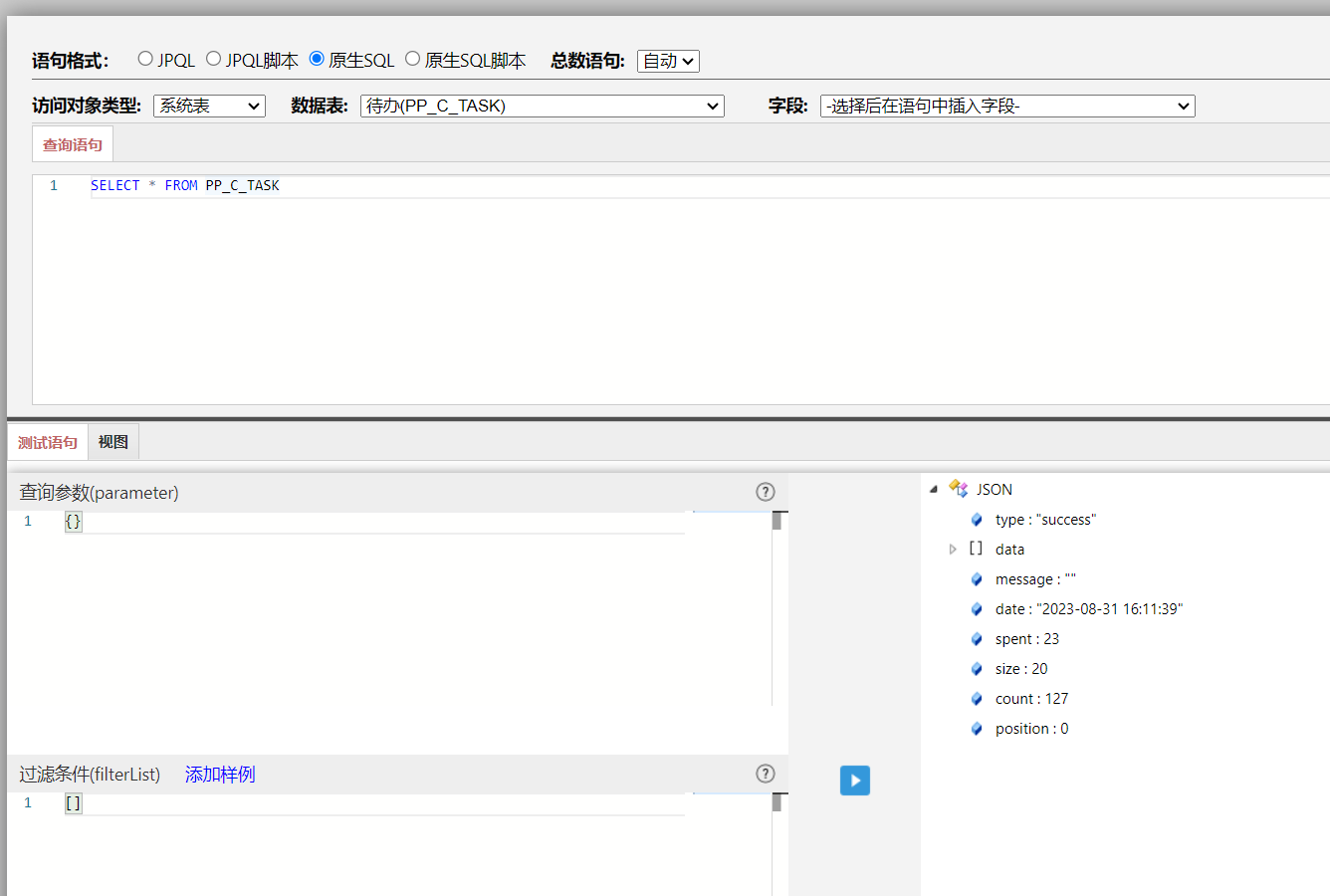Click into the SQL query editor line

(x=597, y=186)
